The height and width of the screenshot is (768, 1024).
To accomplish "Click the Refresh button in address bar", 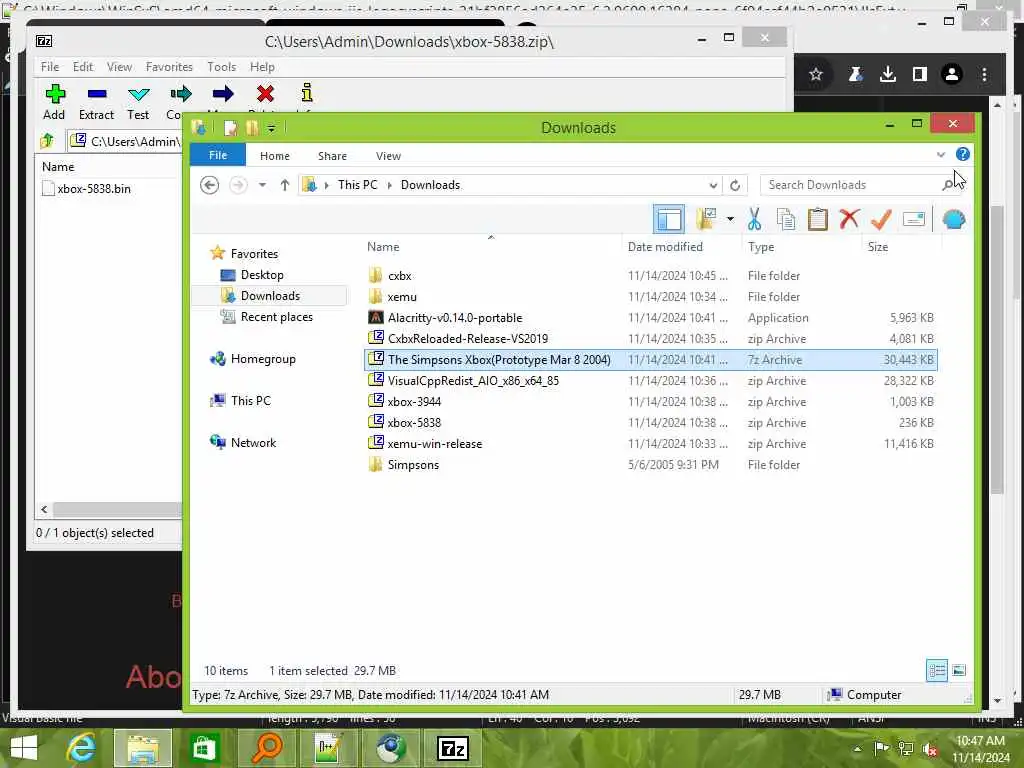I will click(735, 185).
